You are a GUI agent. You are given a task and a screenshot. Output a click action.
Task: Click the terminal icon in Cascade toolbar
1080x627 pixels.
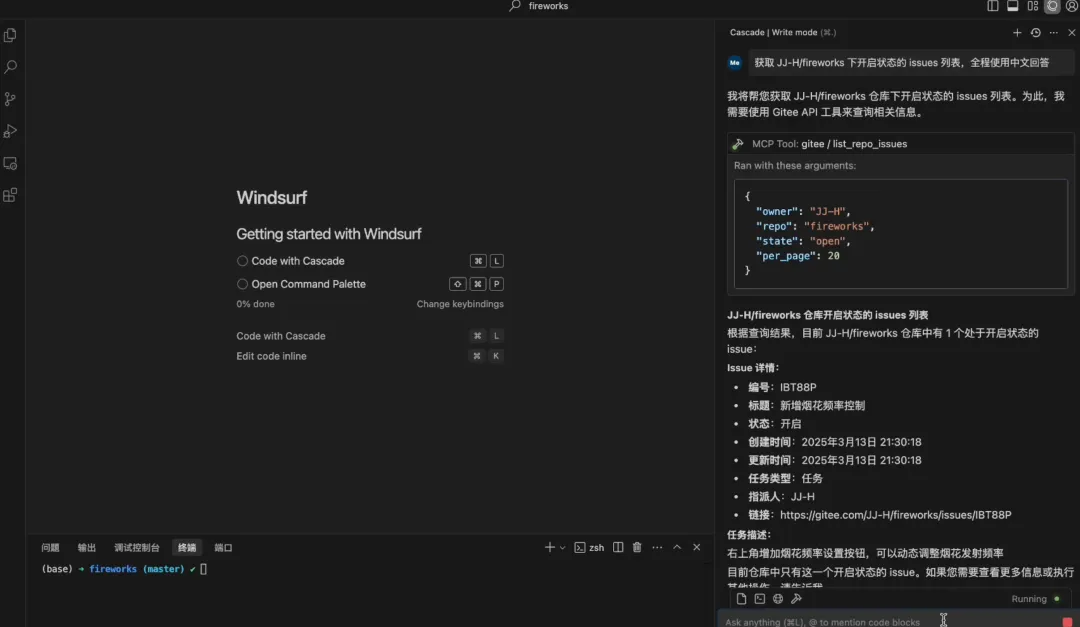pyautogui.click(x=760, y=599)
